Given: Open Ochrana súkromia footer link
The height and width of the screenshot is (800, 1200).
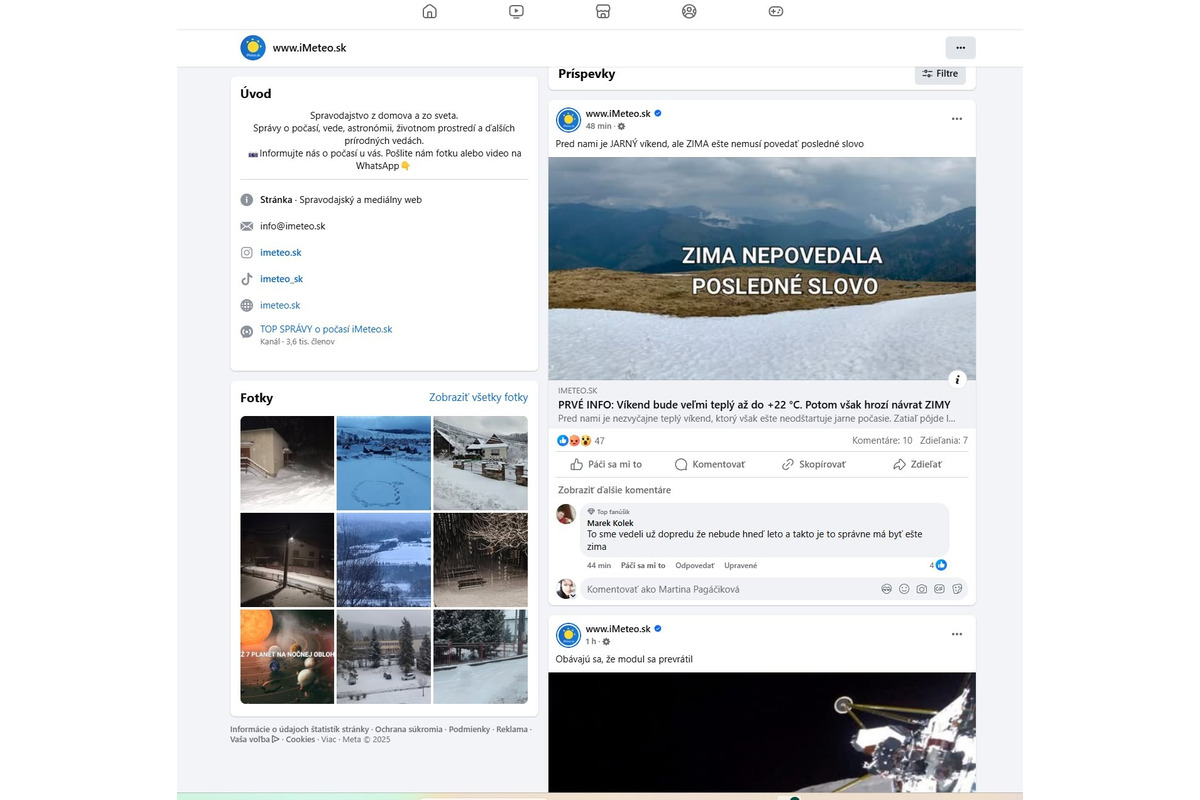Looking at the screenshot, I should [408, 729].
